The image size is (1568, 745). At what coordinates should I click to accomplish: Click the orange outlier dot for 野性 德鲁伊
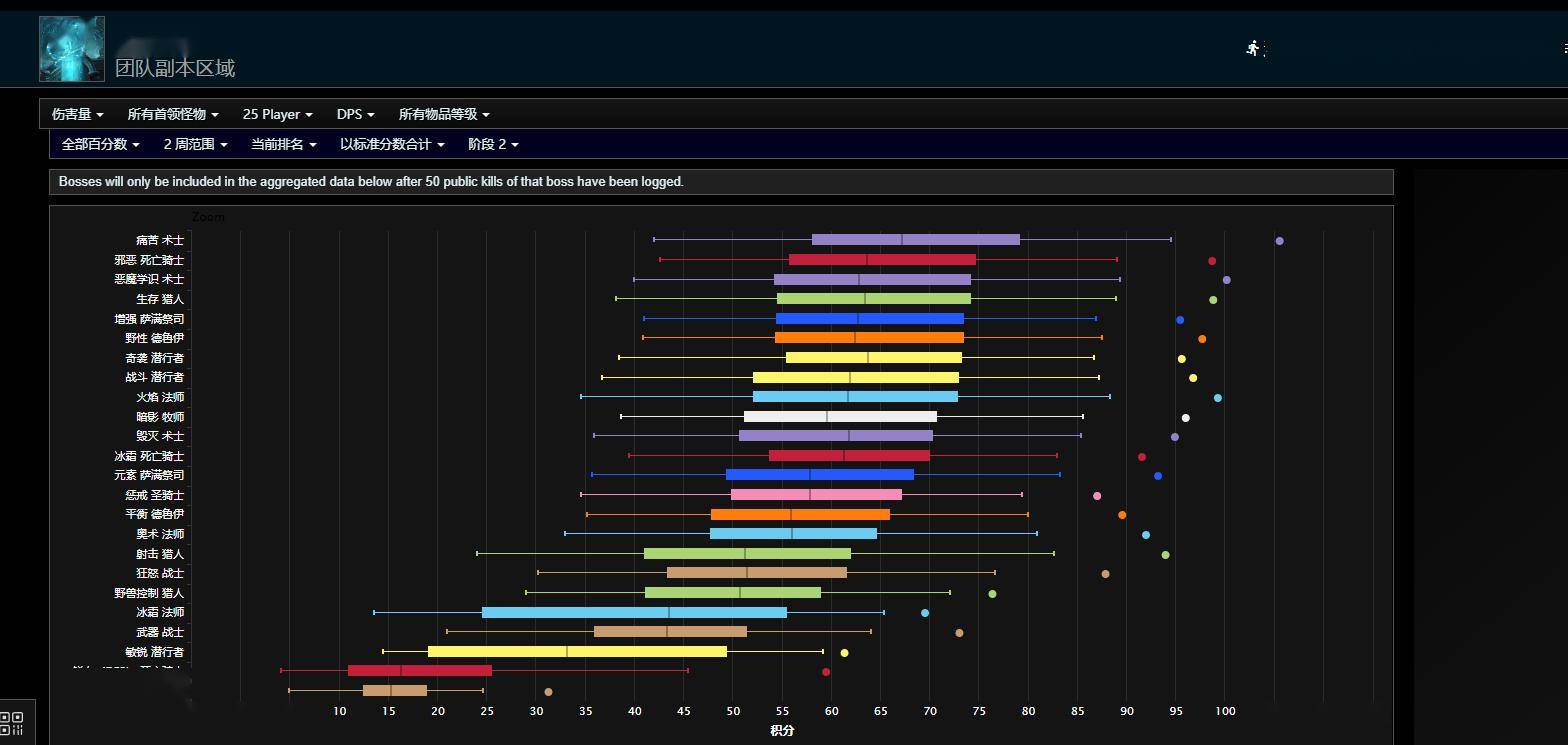1202,339
